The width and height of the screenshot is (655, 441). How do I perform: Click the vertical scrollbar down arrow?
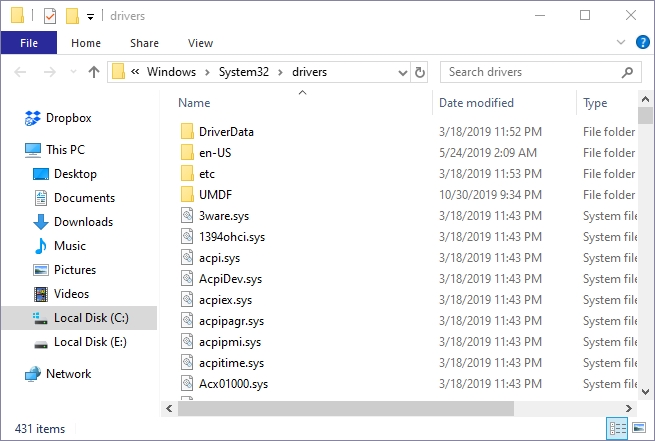click(x=645, y=392)
